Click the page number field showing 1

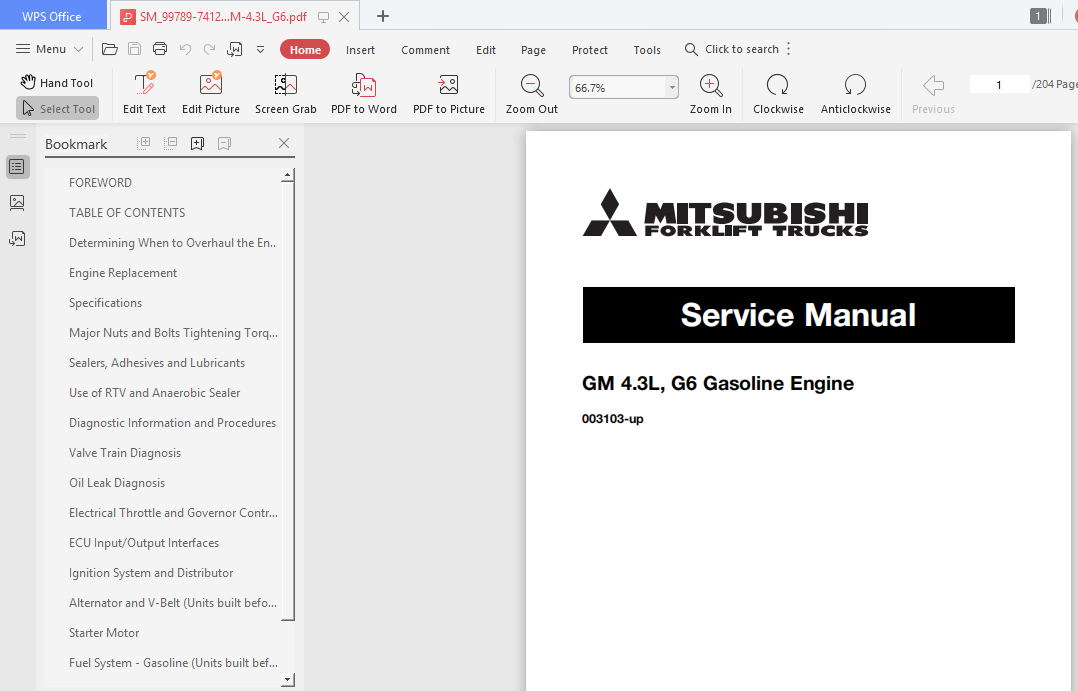999,85
